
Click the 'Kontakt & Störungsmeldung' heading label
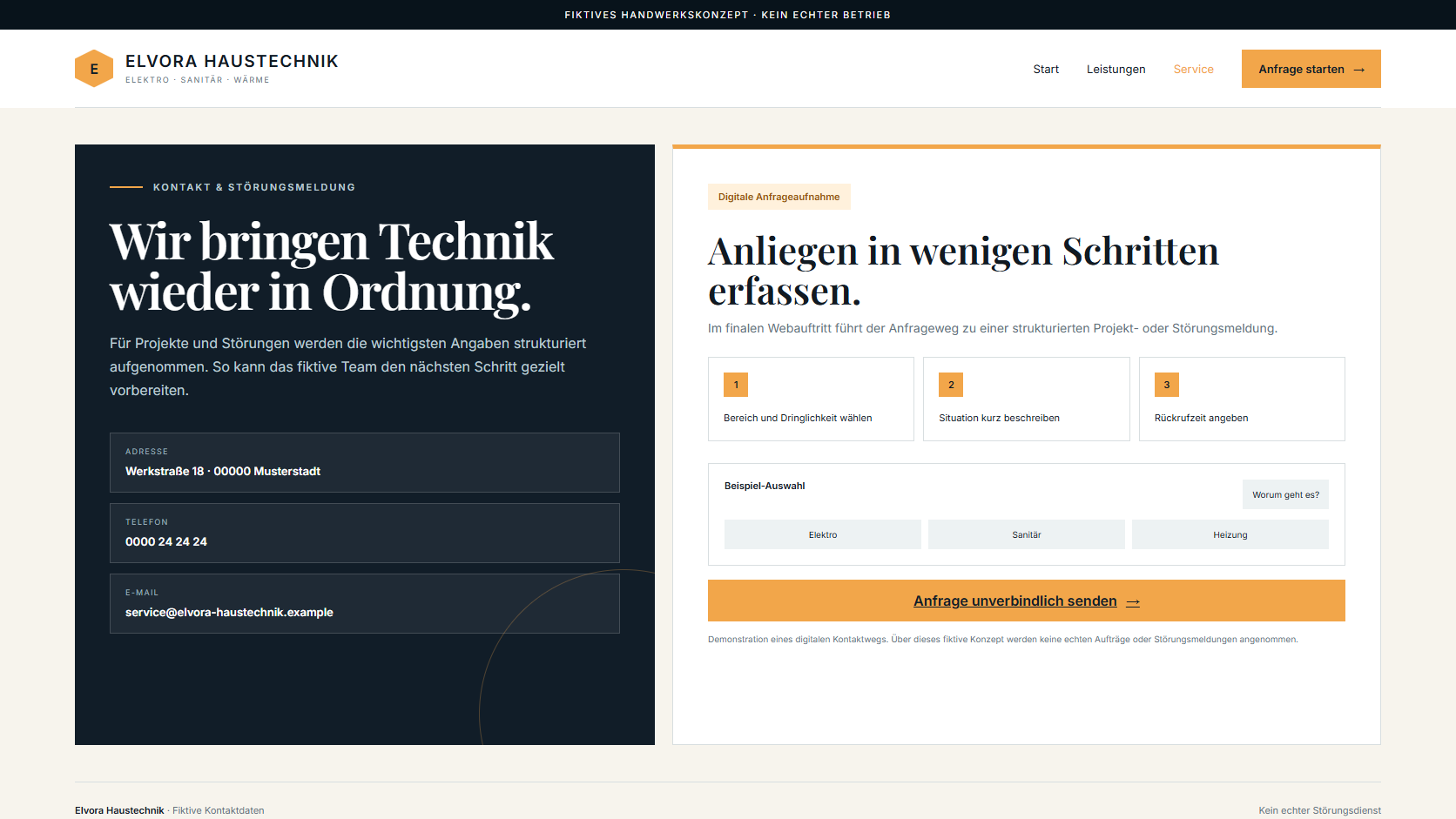(254, 187)
